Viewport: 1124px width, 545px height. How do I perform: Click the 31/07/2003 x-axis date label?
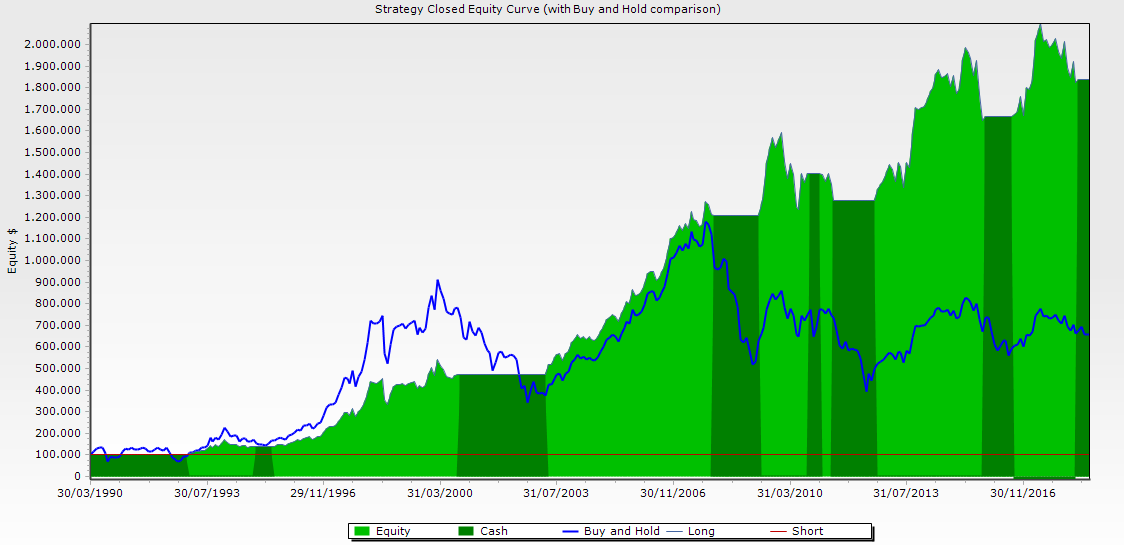tap(558, 492)
